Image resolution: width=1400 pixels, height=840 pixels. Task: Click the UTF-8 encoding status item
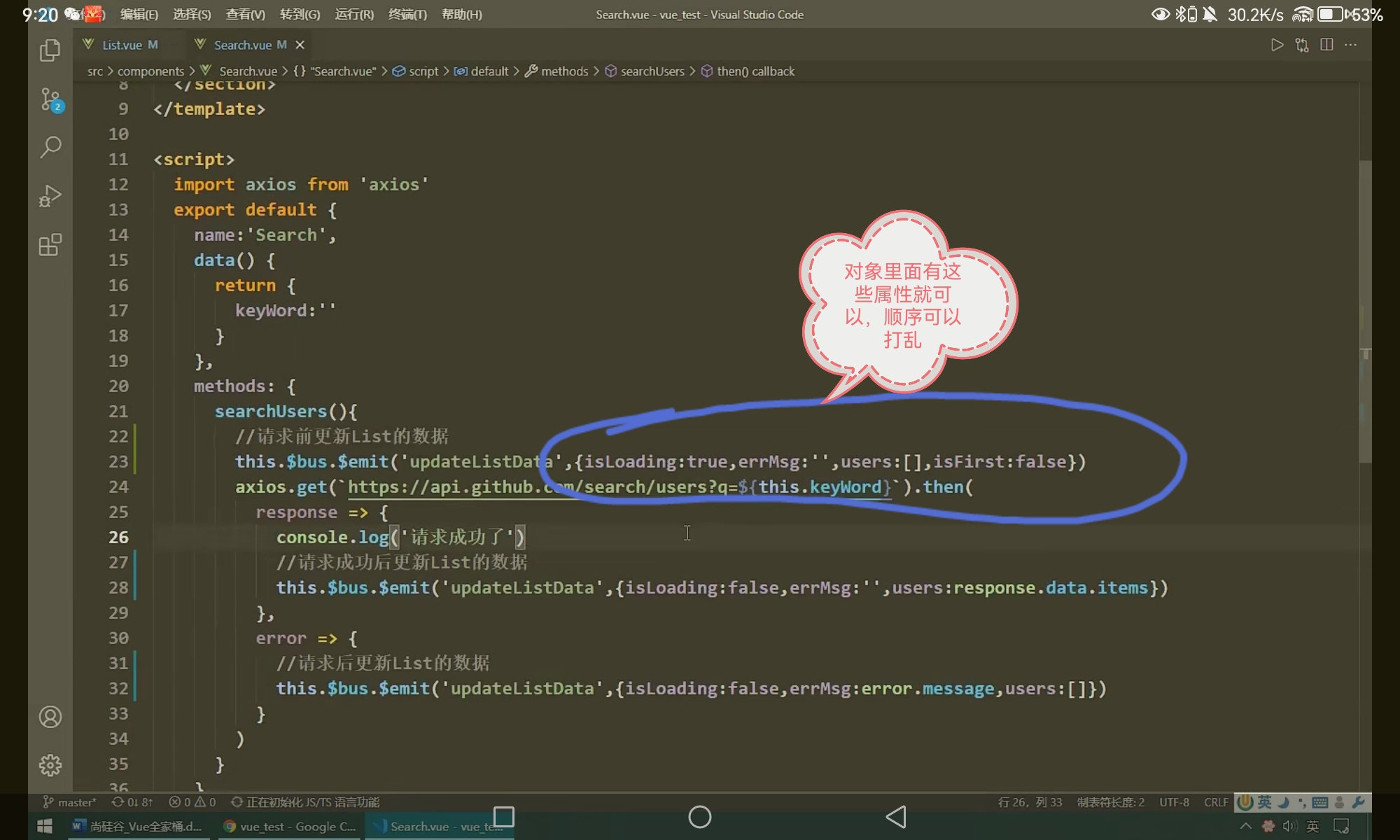[1174, 802]
